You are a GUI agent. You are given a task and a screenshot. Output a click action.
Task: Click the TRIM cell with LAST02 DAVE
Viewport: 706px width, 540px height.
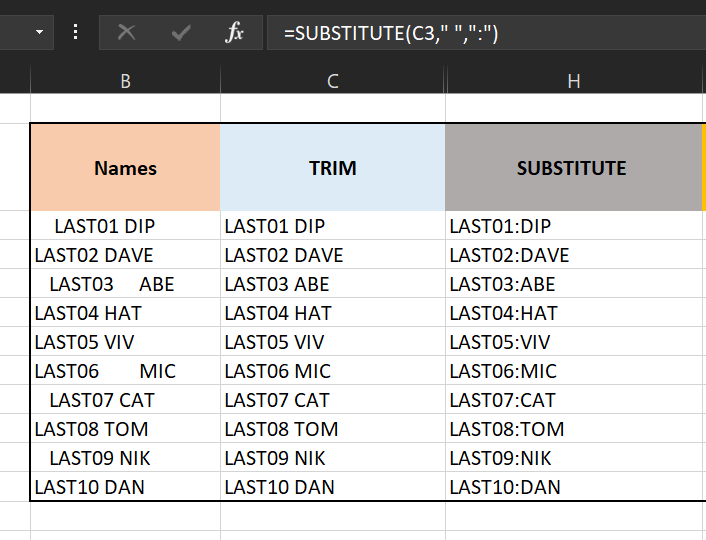point(332,256)
